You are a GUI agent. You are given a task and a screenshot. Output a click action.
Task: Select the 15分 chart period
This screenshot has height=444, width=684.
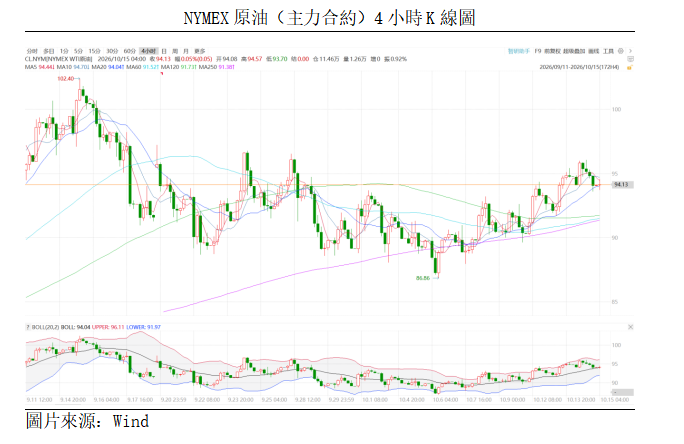94,51
